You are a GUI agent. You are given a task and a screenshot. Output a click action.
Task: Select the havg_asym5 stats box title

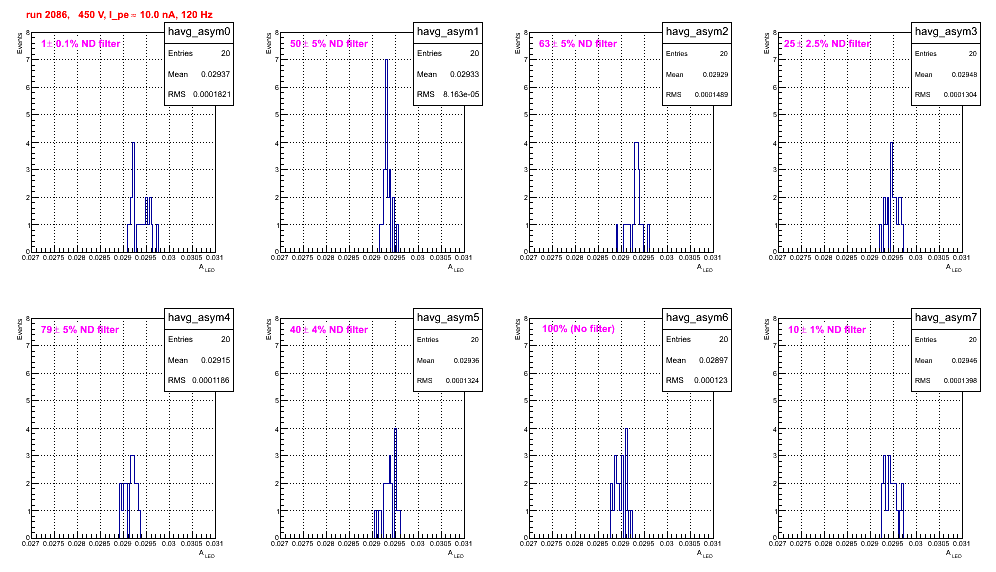(448, 318)
